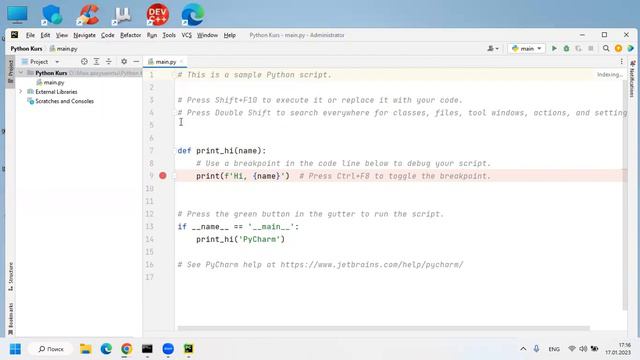Screen dimensions: 640x360
Task: Switch ENG input language indicator
Action: point(554,349)
